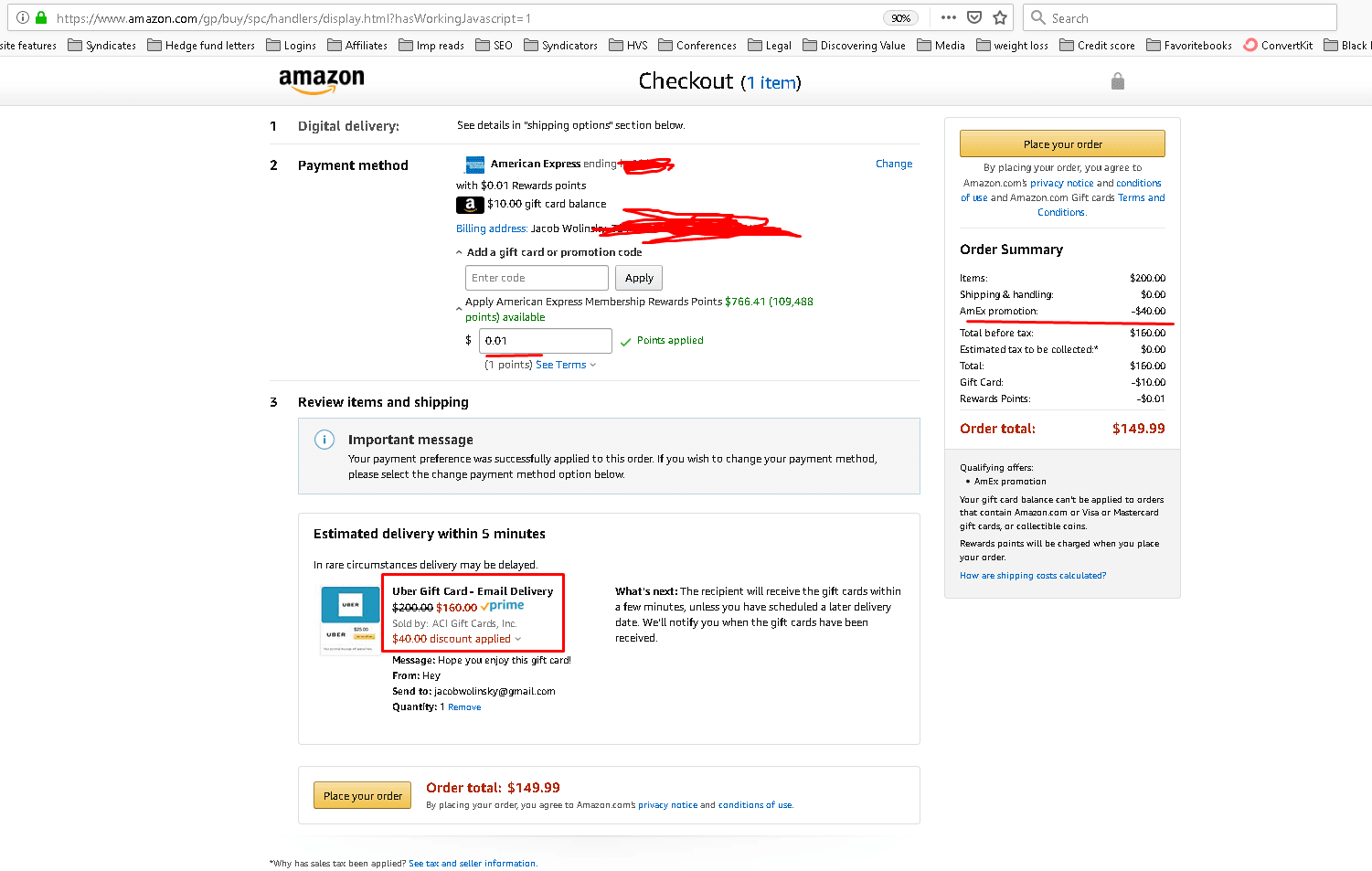Screen dimensions: 1372x871
Task: Open the Credit score bookmark folder
Action: [1097, 45]
